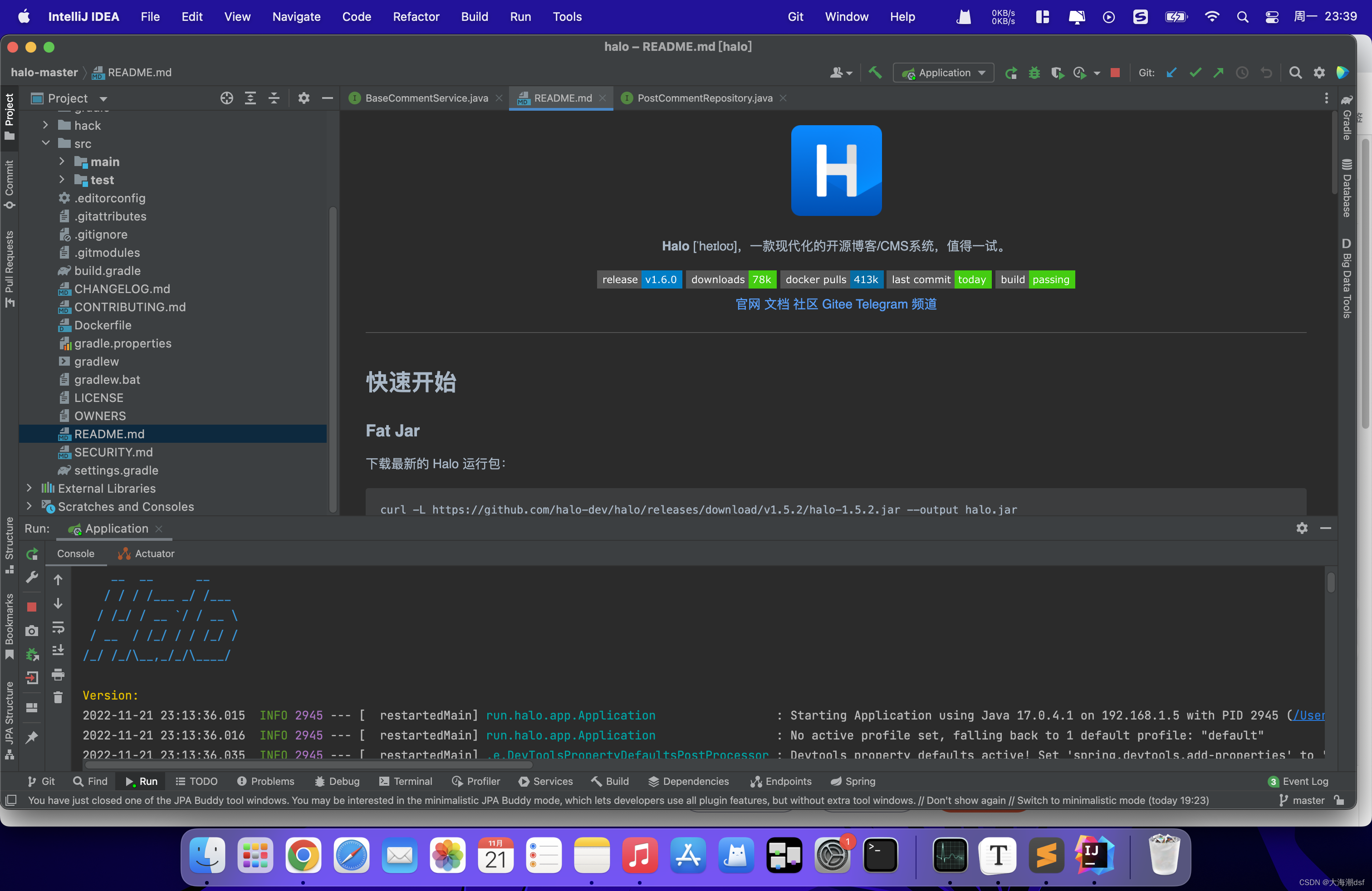Select build.gradle in project tree
This screenshot has width=1372, height=891.
coord(107,271)
